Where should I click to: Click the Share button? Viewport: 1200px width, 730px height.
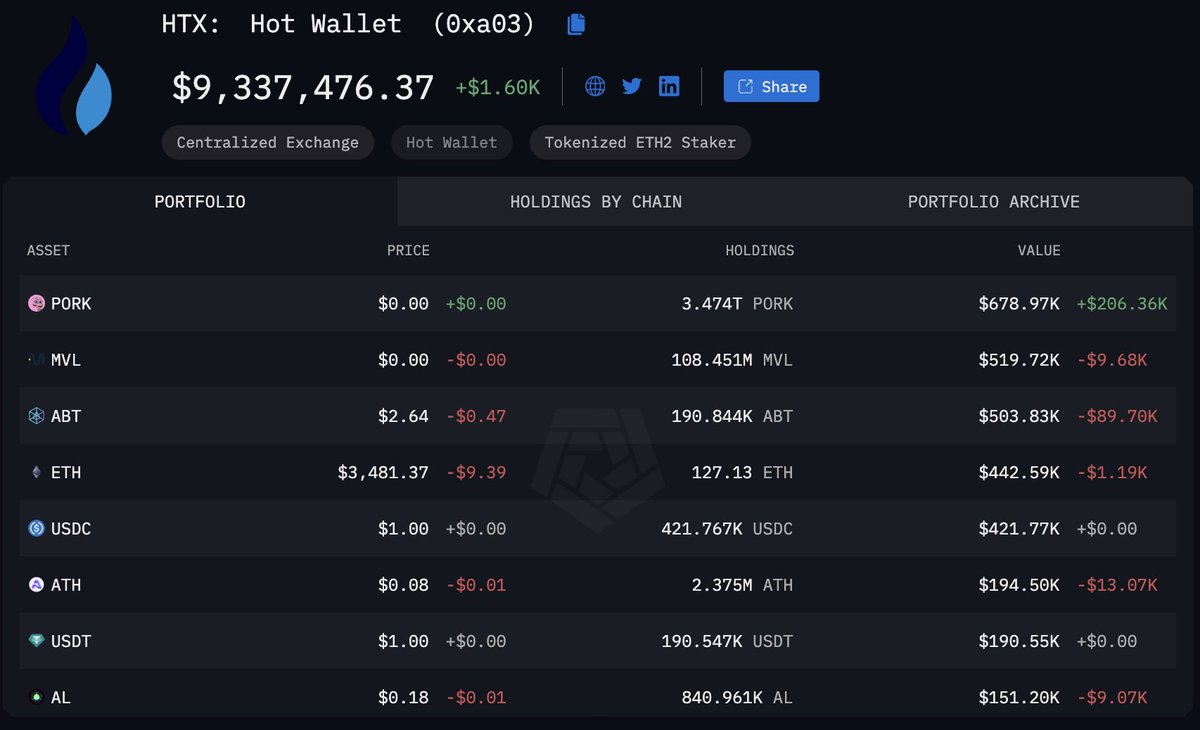[x=772, y=86]
